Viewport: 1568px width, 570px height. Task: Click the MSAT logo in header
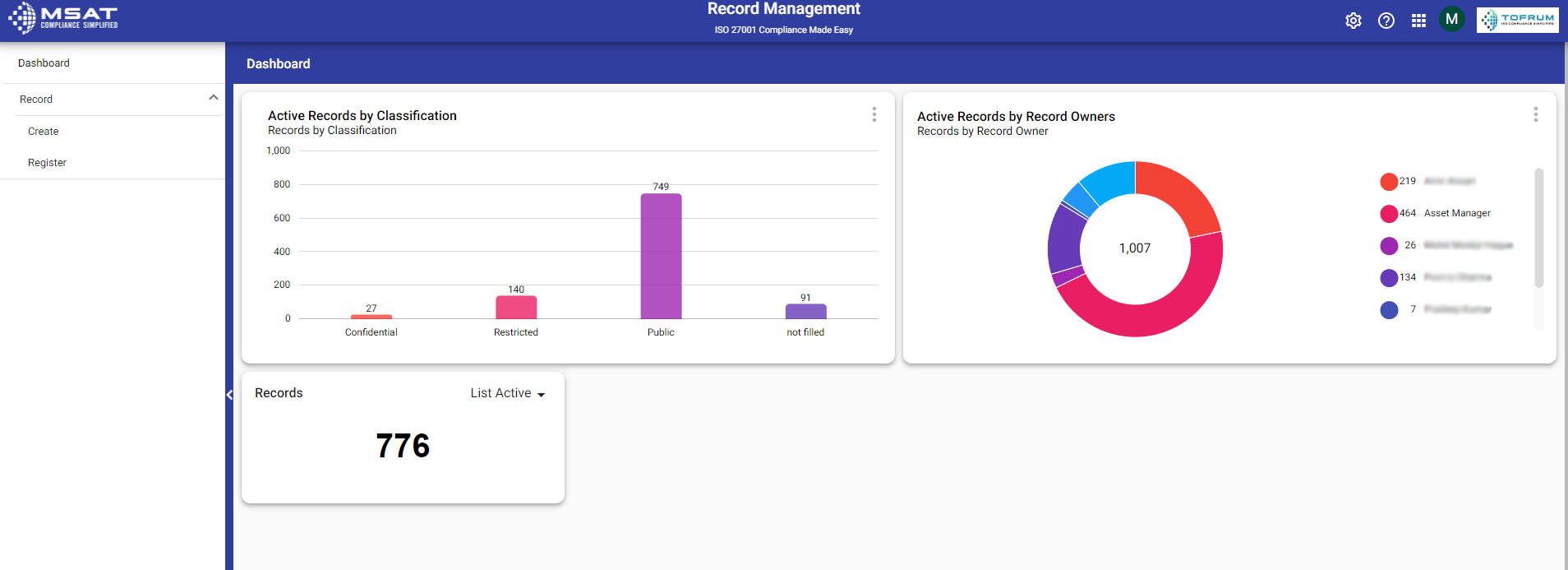(63, 18)
